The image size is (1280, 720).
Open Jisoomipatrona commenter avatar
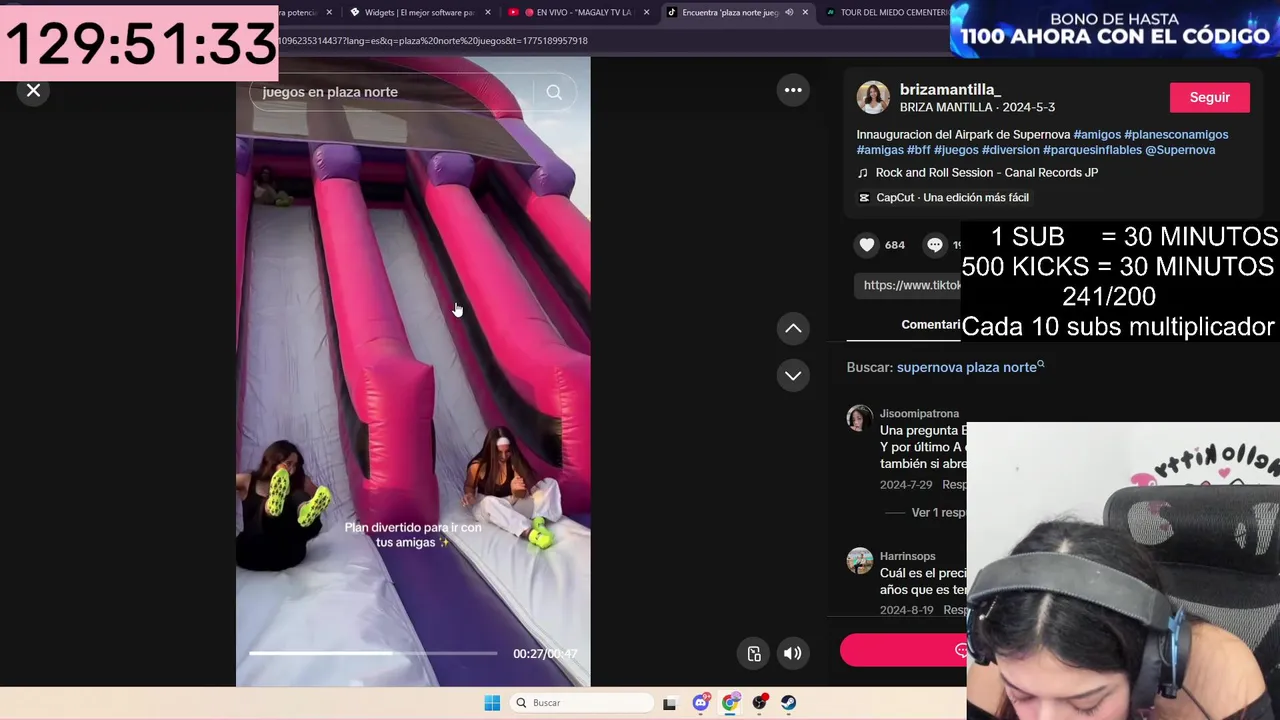click(x=859, y=418)
